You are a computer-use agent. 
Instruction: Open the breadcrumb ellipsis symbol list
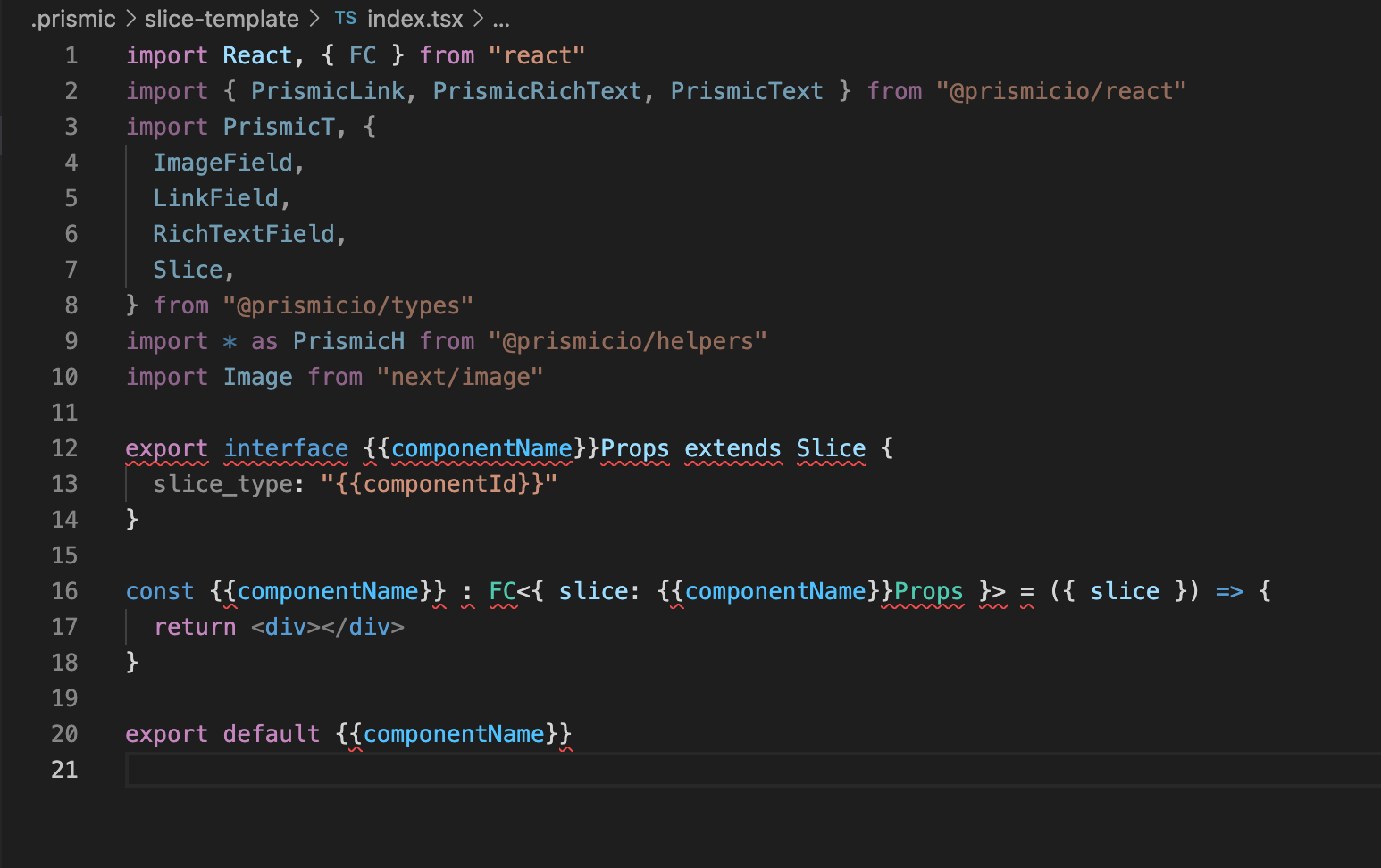(501, 19)
